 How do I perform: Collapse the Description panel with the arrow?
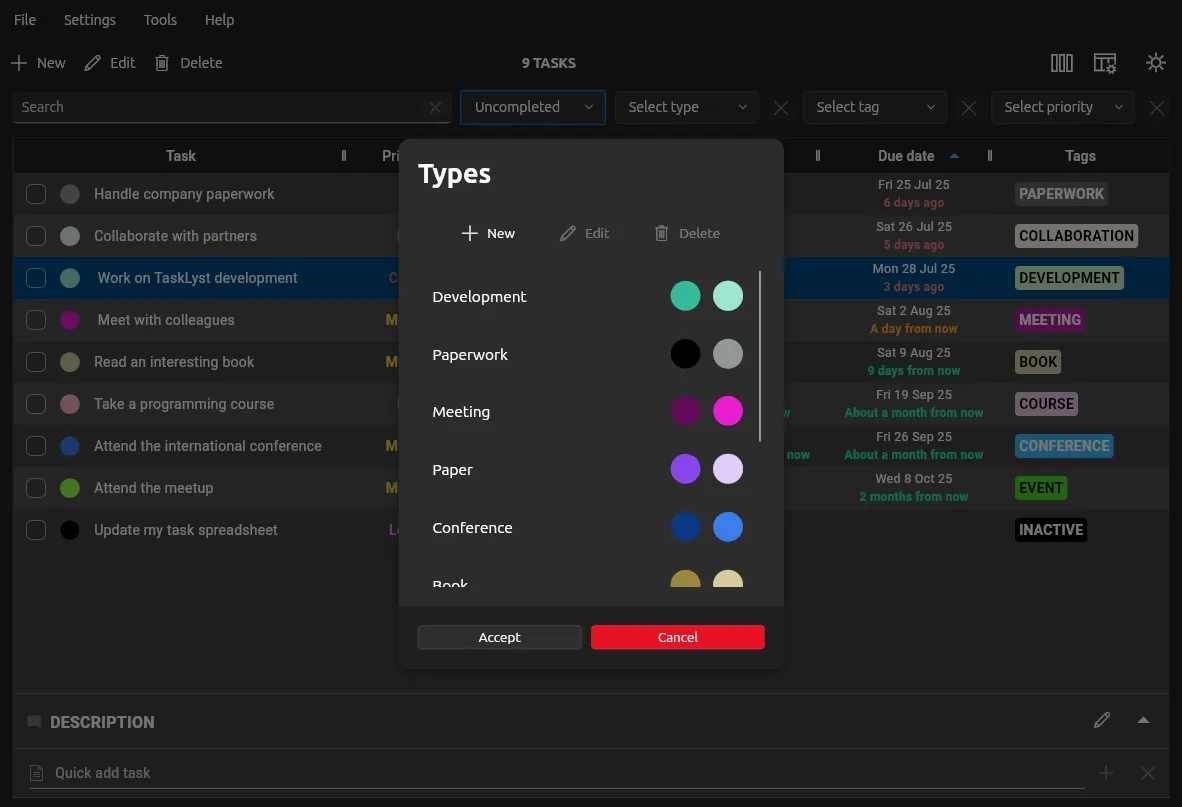coord(1143,720)
